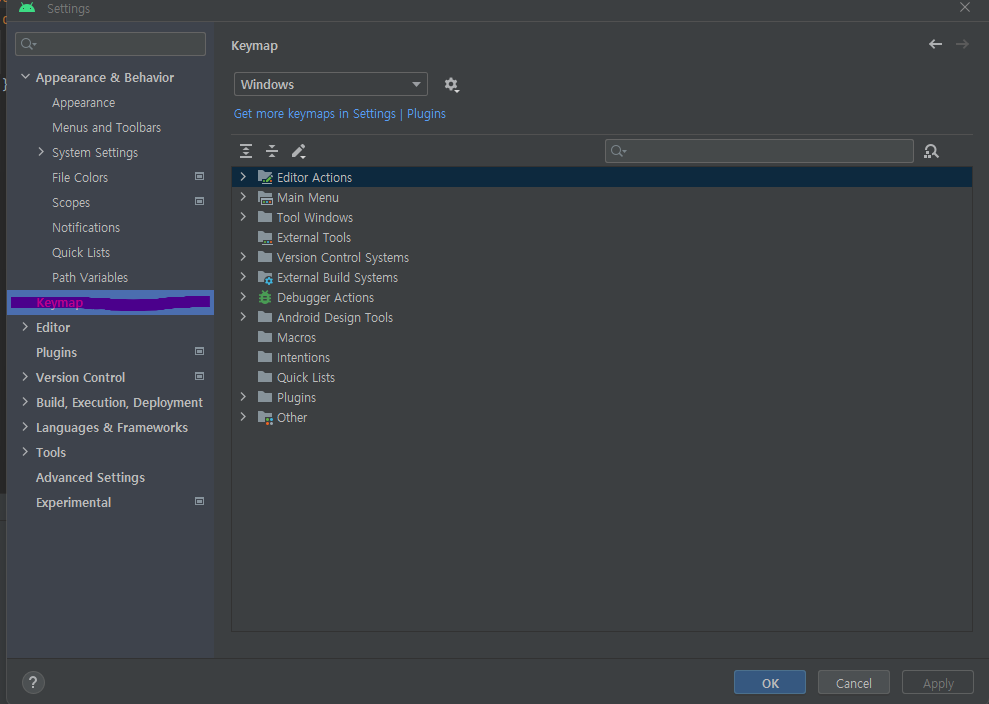Click the External Tools folder icon
The height and width of the screenshot is (704, 989).
pyautogui.click(x=266, y=237)
